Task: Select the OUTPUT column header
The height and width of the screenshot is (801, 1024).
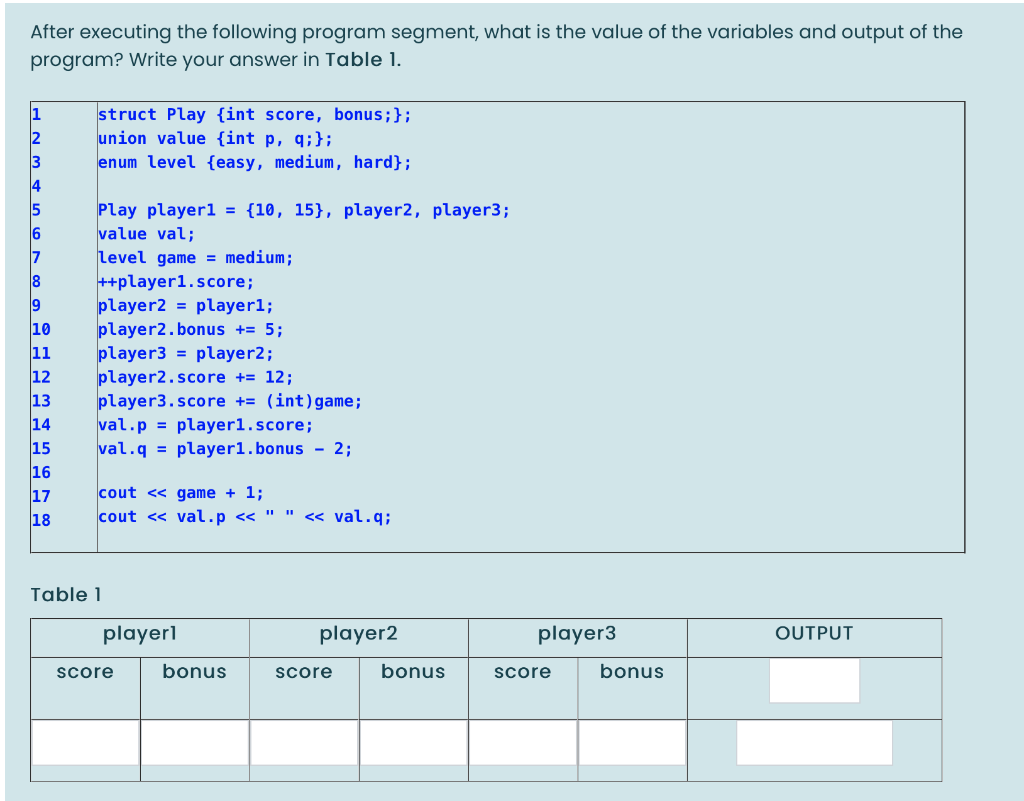Action: (x=813, y=634)
